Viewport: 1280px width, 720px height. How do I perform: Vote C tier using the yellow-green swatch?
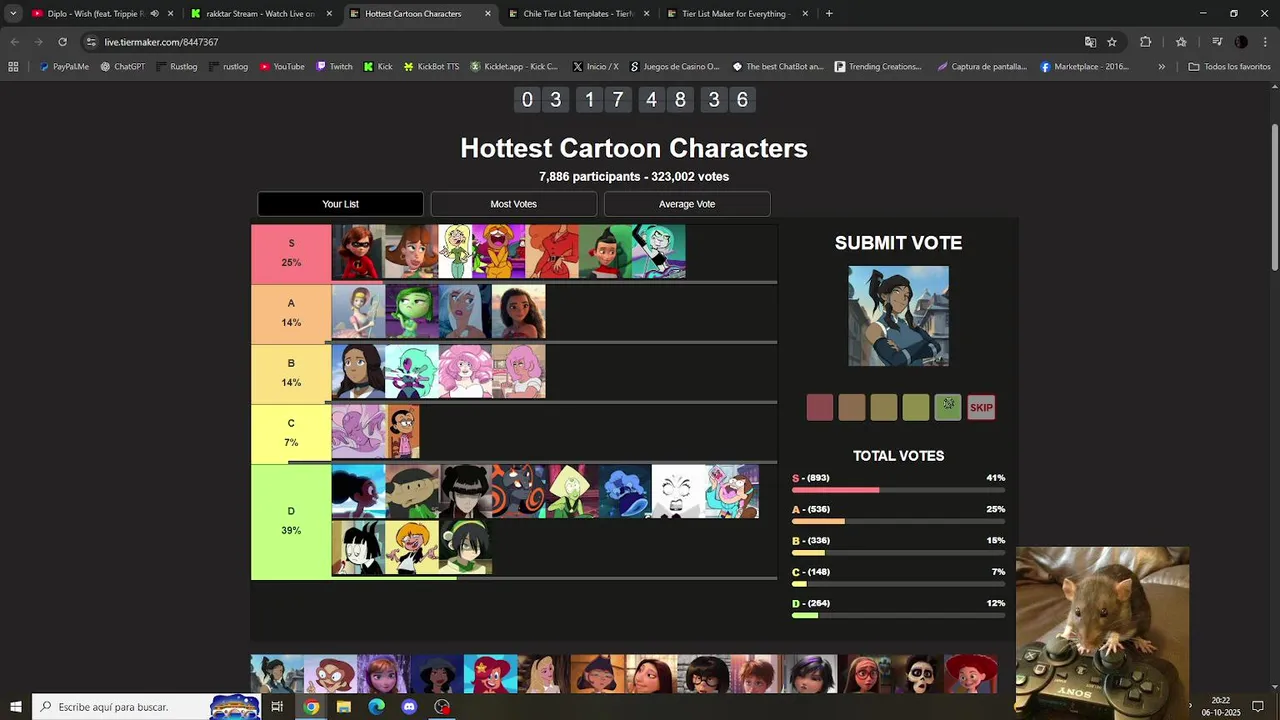pos(915,407)
